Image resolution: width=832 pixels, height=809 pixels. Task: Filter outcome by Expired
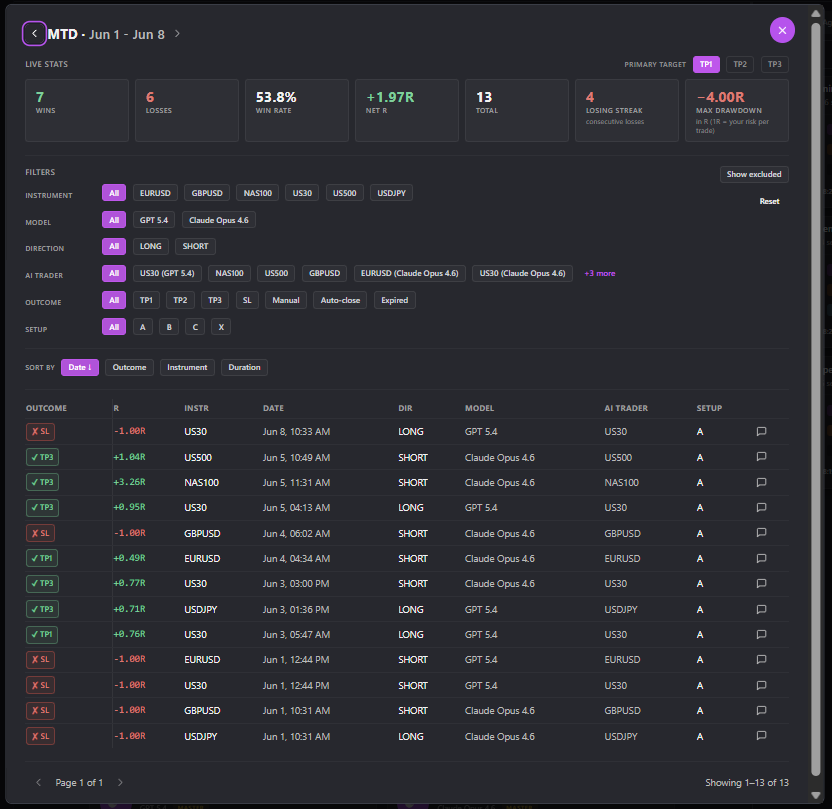pos(395,300)
